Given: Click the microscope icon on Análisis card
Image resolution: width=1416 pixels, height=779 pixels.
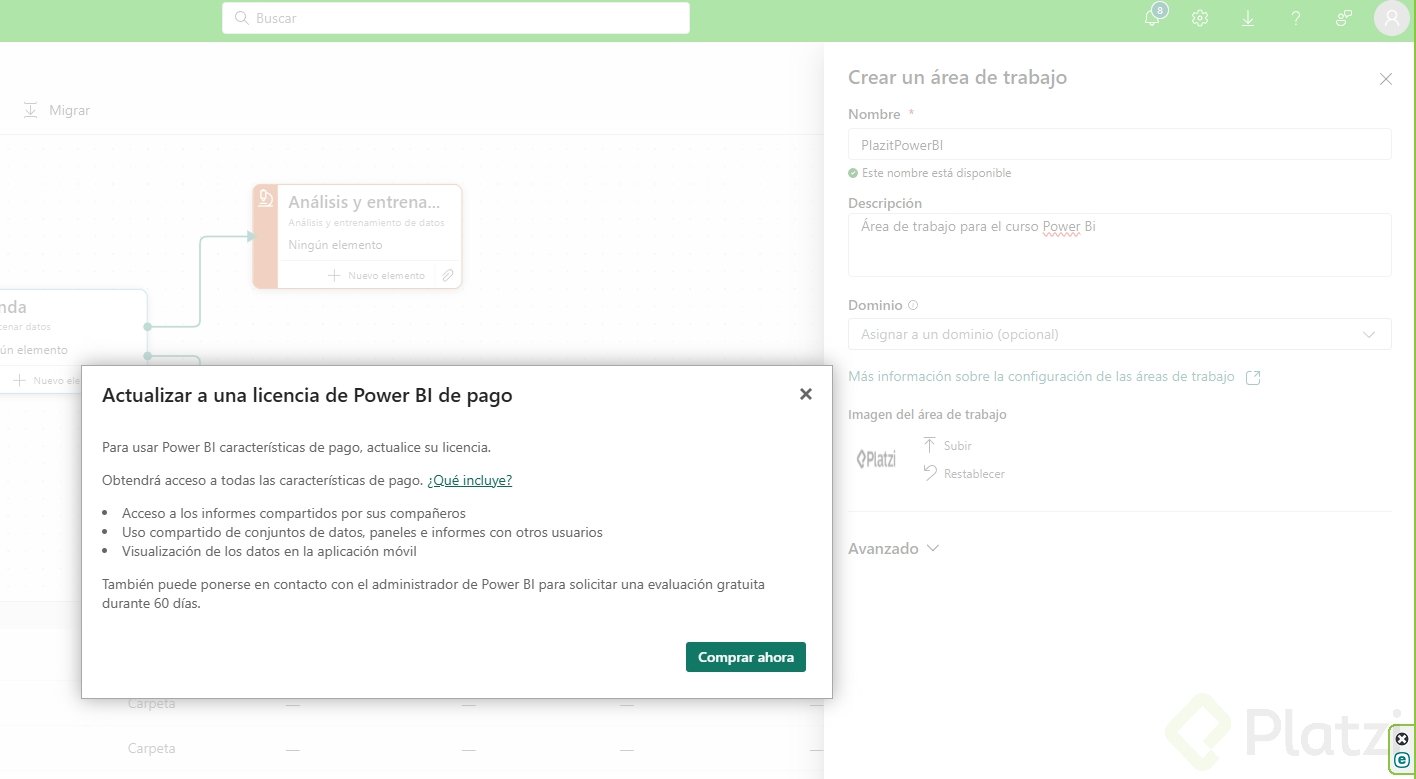Looking at the screenshot, I should click(265, 198).
